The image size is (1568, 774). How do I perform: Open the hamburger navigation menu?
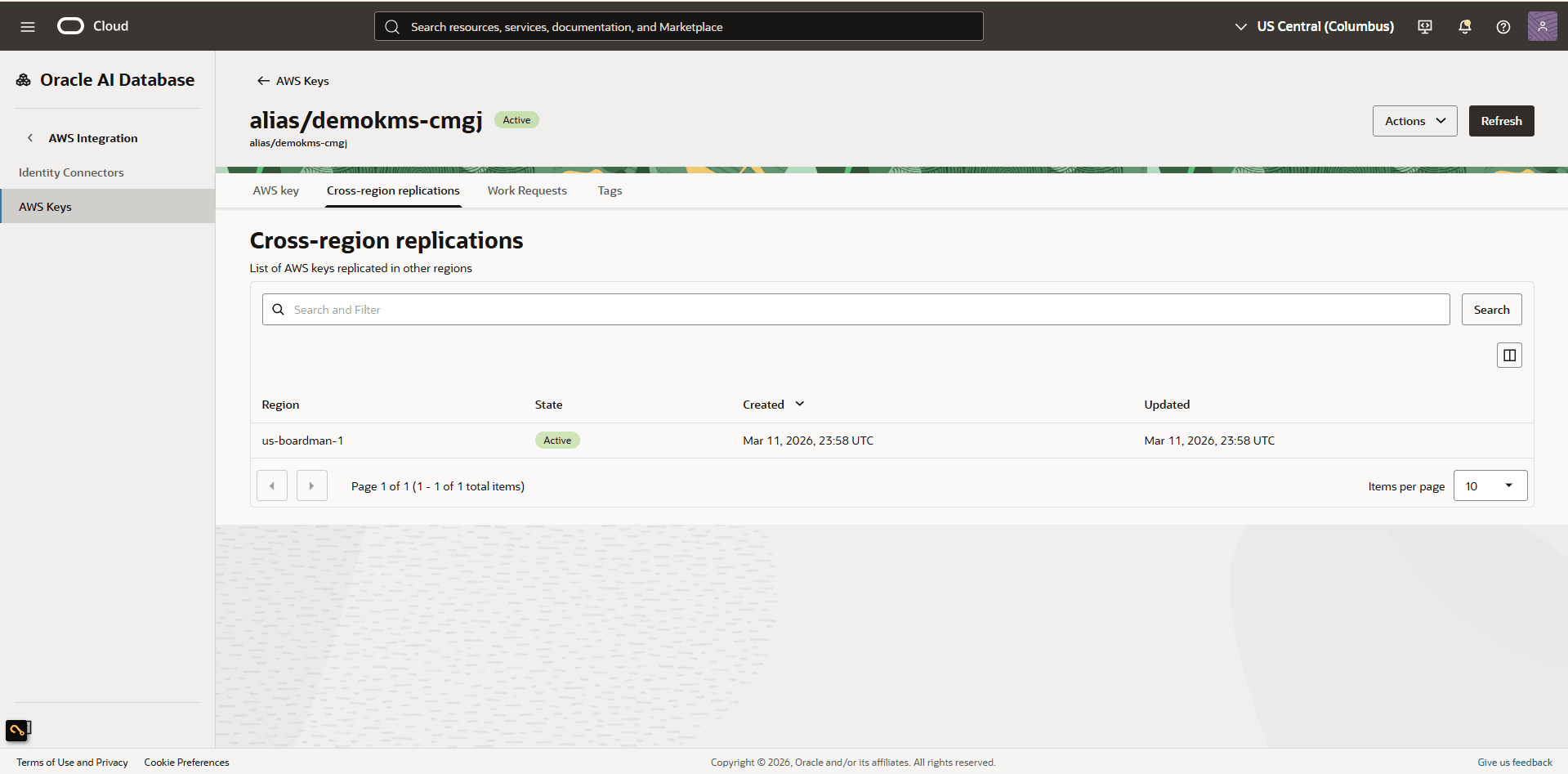click(28, 25)
